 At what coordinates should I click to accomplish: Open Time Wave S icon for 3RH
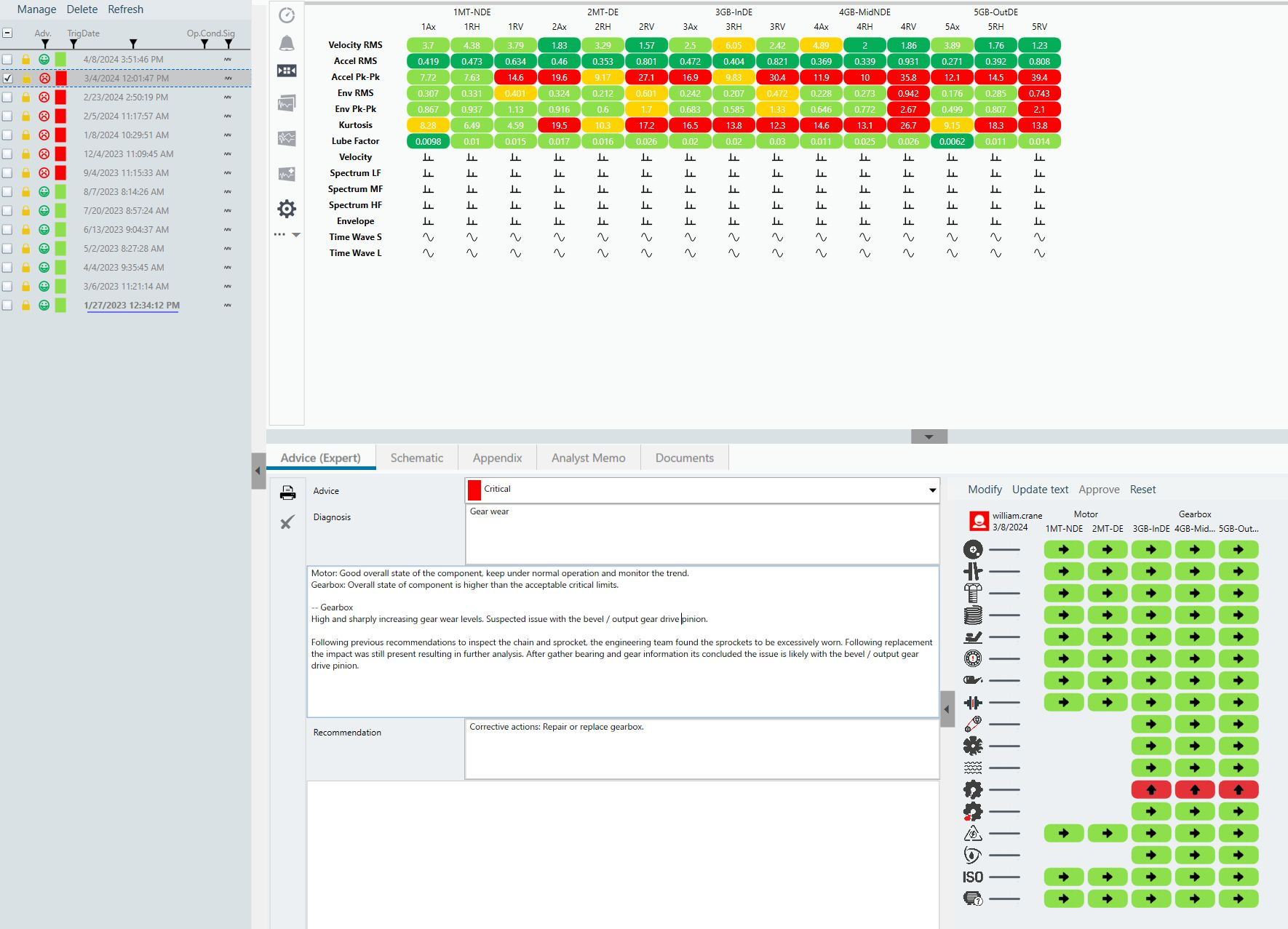point(734,237)
